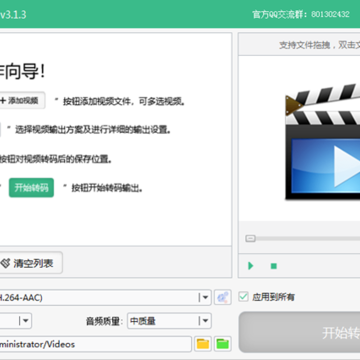Click the 音频质量 label

(x=104, y=321)
